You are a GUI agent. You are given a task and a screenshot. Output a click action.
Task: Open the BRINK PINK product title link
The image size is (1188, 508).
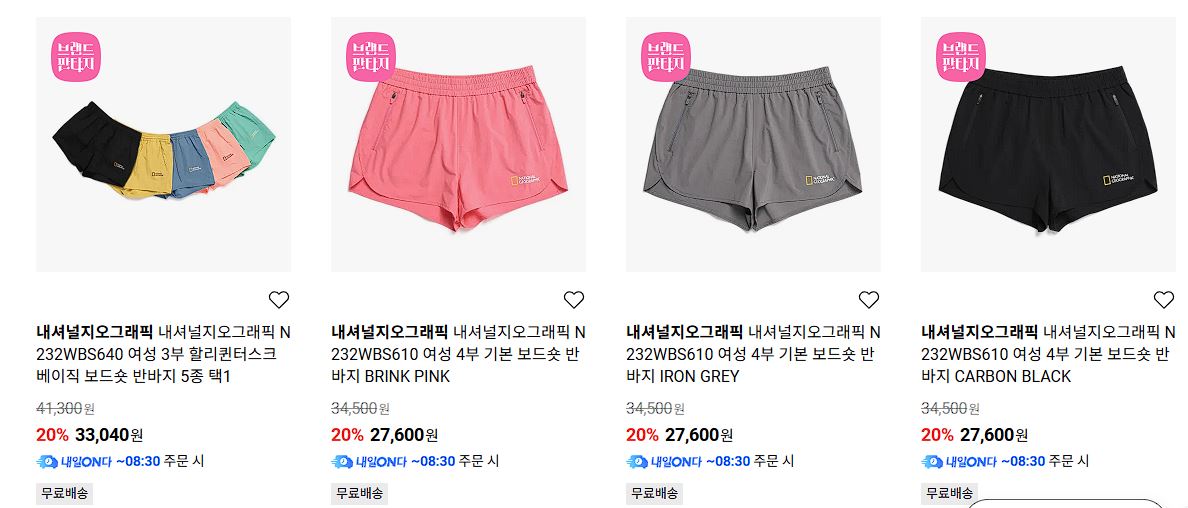pyautogui.click(x=458, y=354)
